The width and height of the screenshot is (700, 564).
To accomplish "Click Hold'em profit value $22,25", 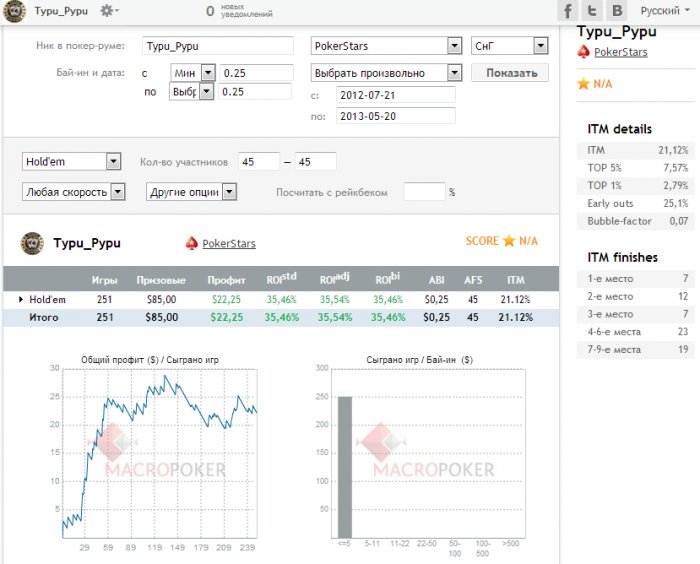I will 226,299.
